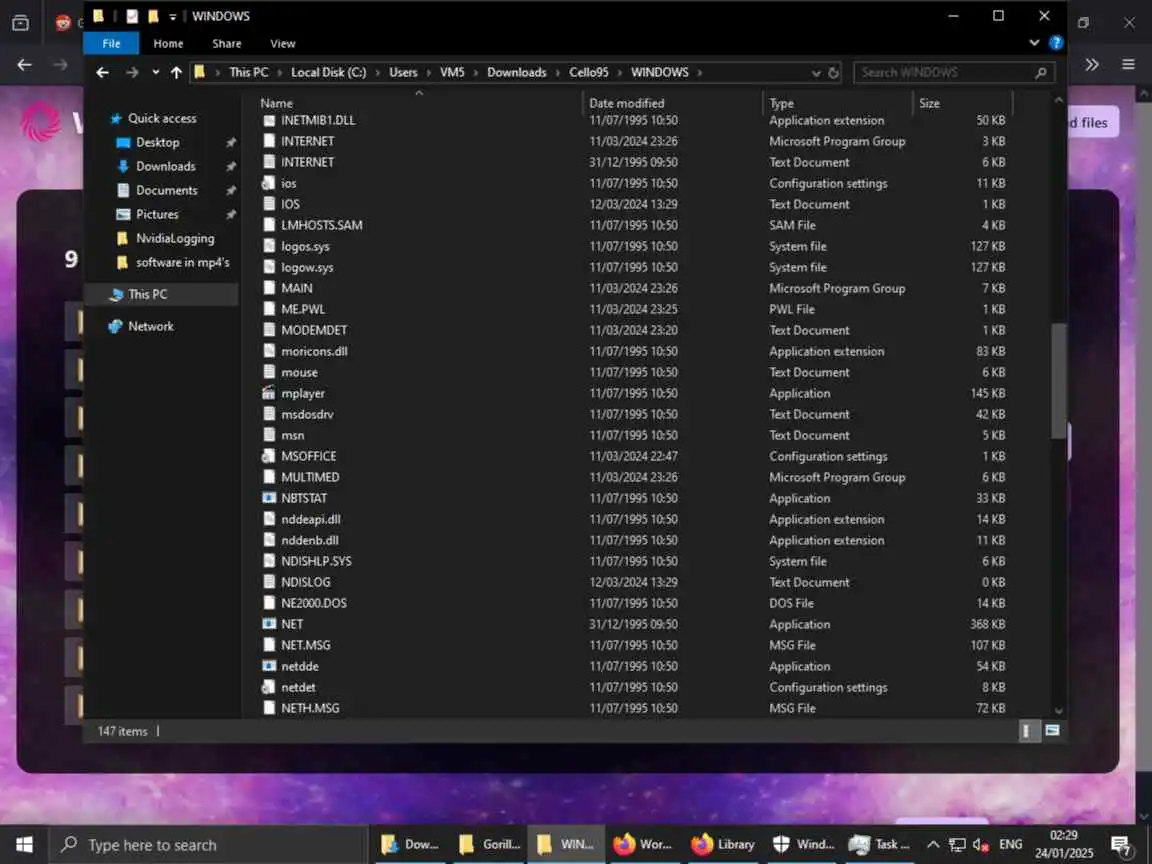The image size is (1152, 864).
Task: Click This PC in the address path
Action: 248,72
